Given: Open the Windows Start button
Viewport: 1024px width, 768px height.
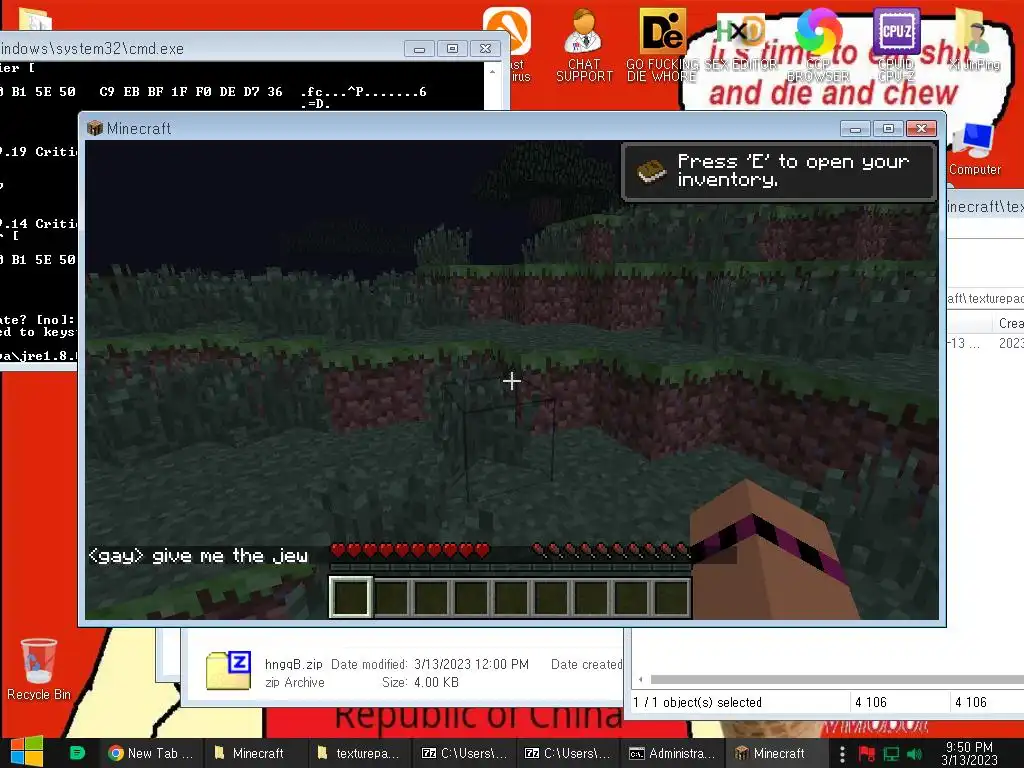Looking at the screenshot, I should tap(27, 752).
